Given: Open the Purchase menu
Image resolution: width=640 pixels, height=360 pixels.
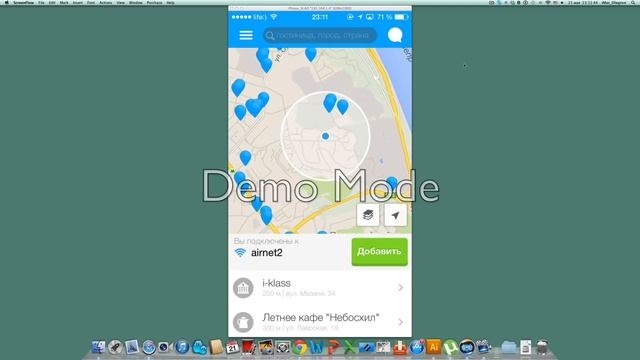Looking at the screenshot, I should 154,2.
